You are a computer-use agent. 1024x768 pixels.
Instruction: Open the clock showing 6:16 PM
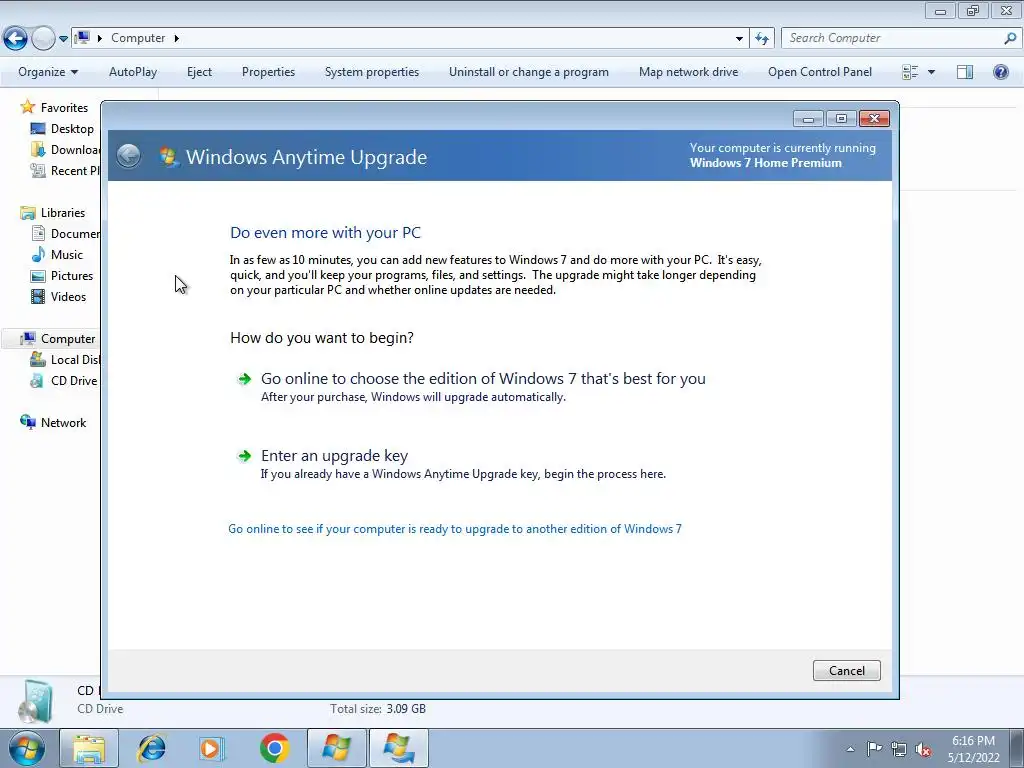pyautogui.click(x=973, y=749)
